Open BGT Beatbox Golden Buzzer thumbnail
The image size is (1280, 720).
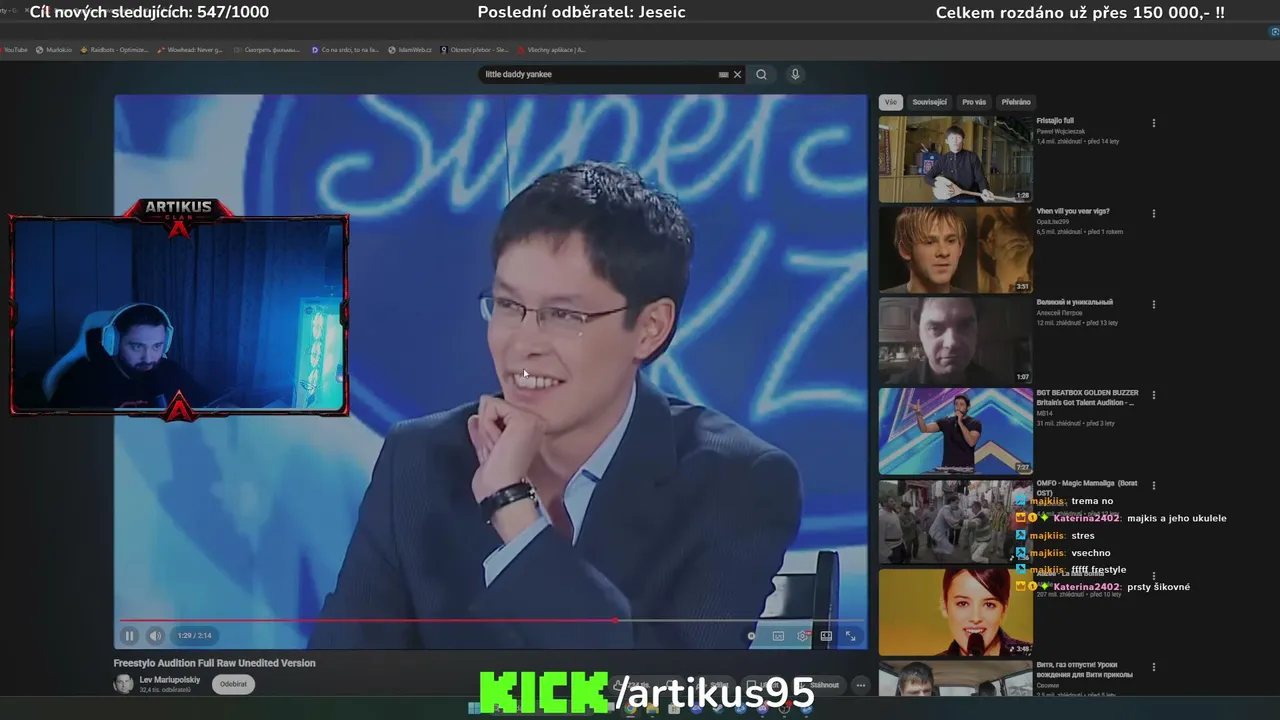coord(955,431)
